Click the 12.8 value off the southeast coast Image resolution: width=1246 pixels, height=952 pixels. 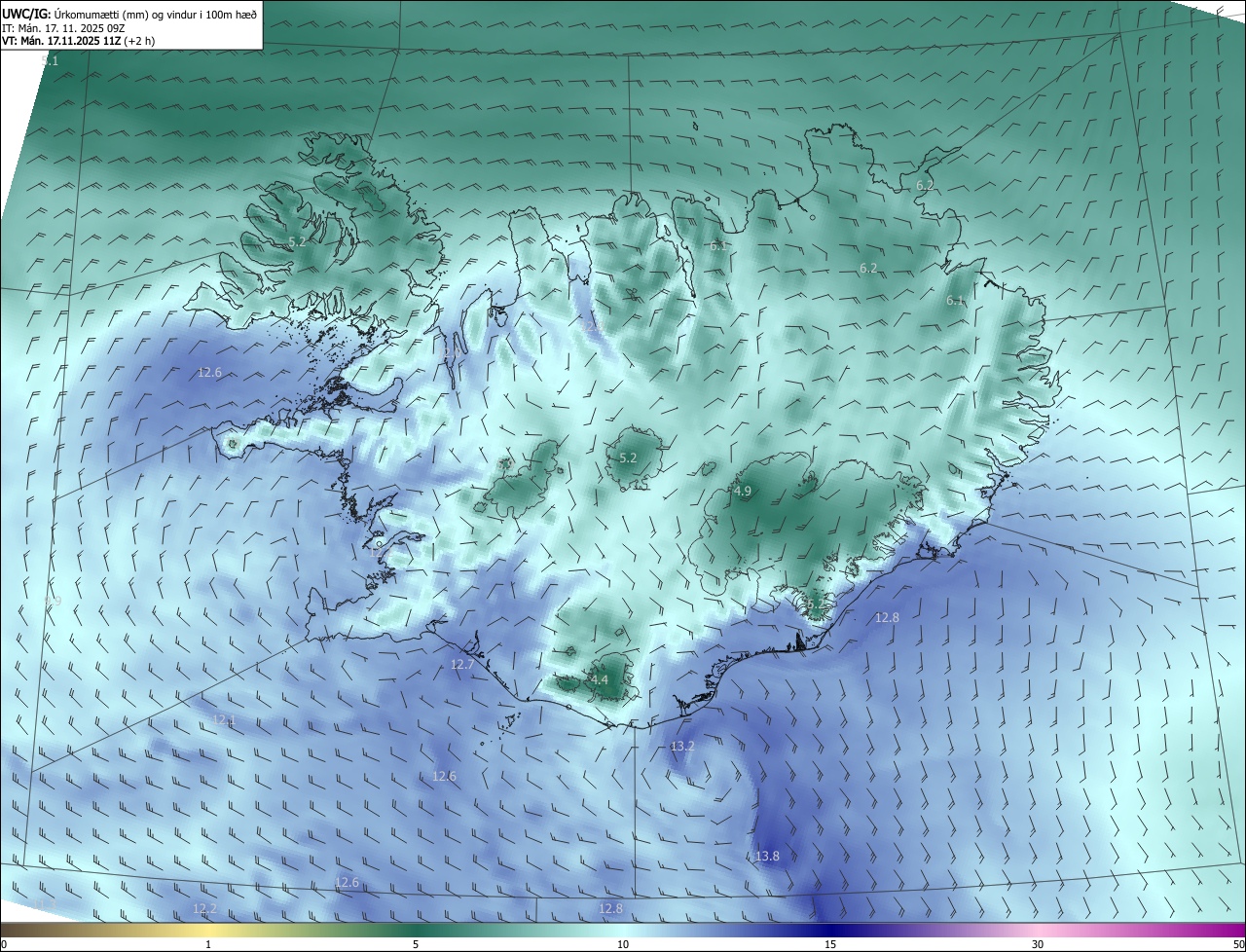(887, 617)
